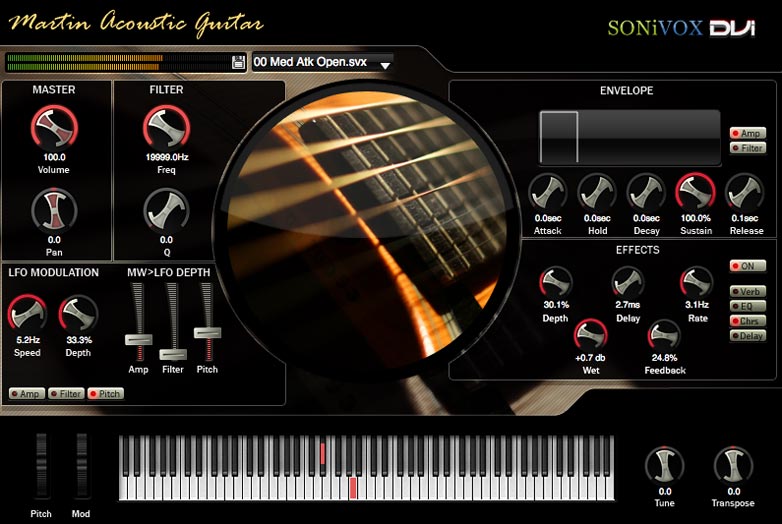
Task: Click the Filter Q knob
Action: tap(166, 210)
